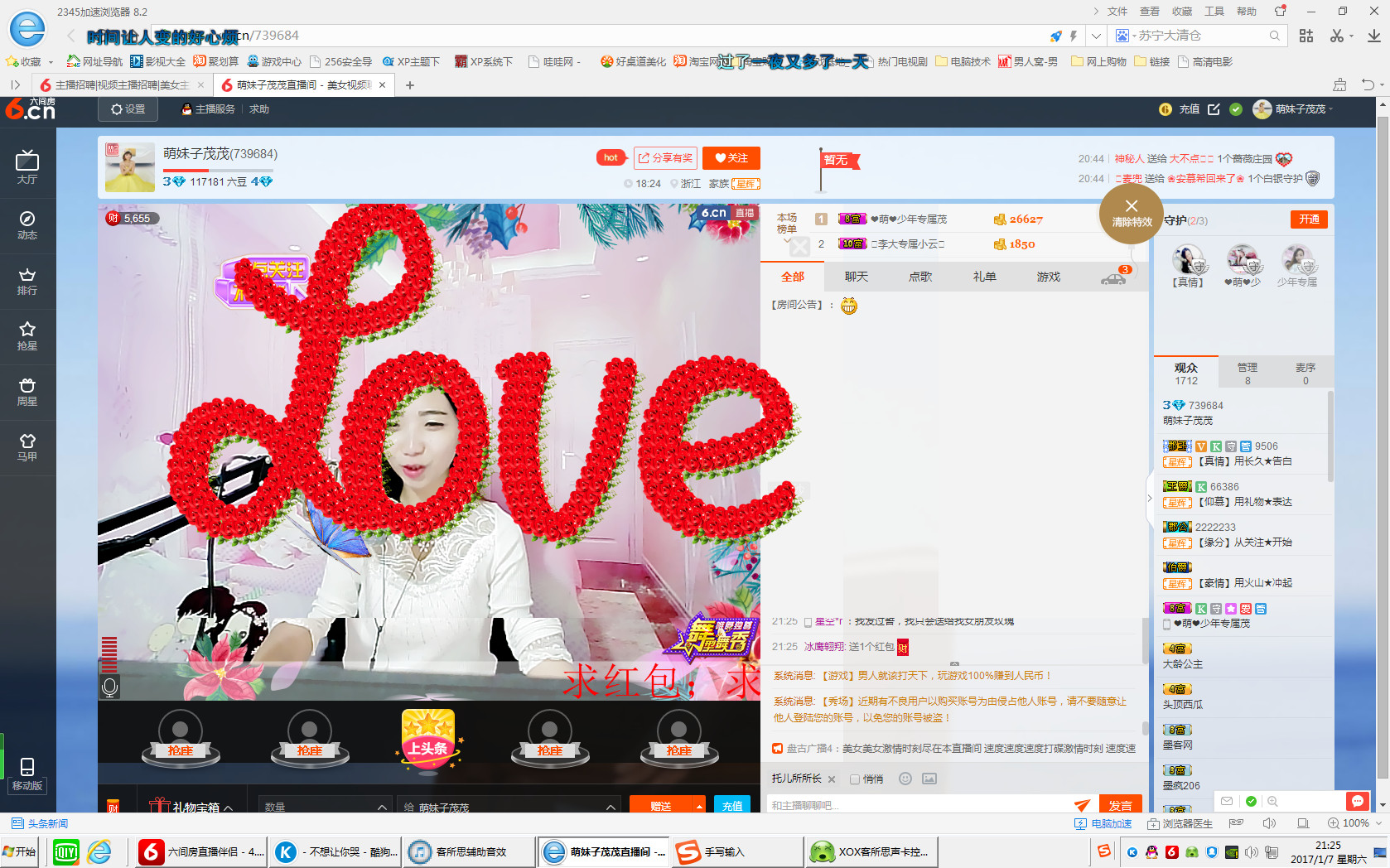Click the 赠送 send gift button
1390x868 pixels.
point(661,806)
